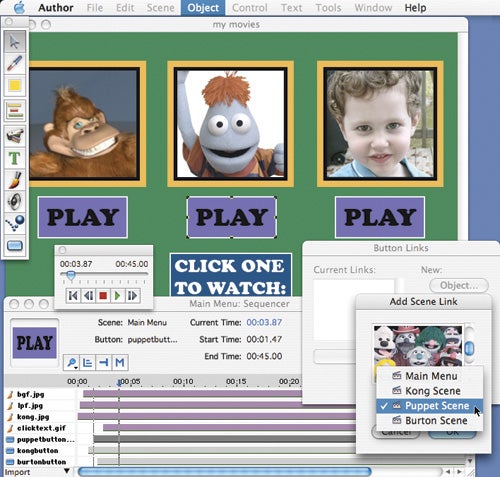
Task: Click the sequencer PLAY button preview thumbnail
Action: (x=35, y=343)
